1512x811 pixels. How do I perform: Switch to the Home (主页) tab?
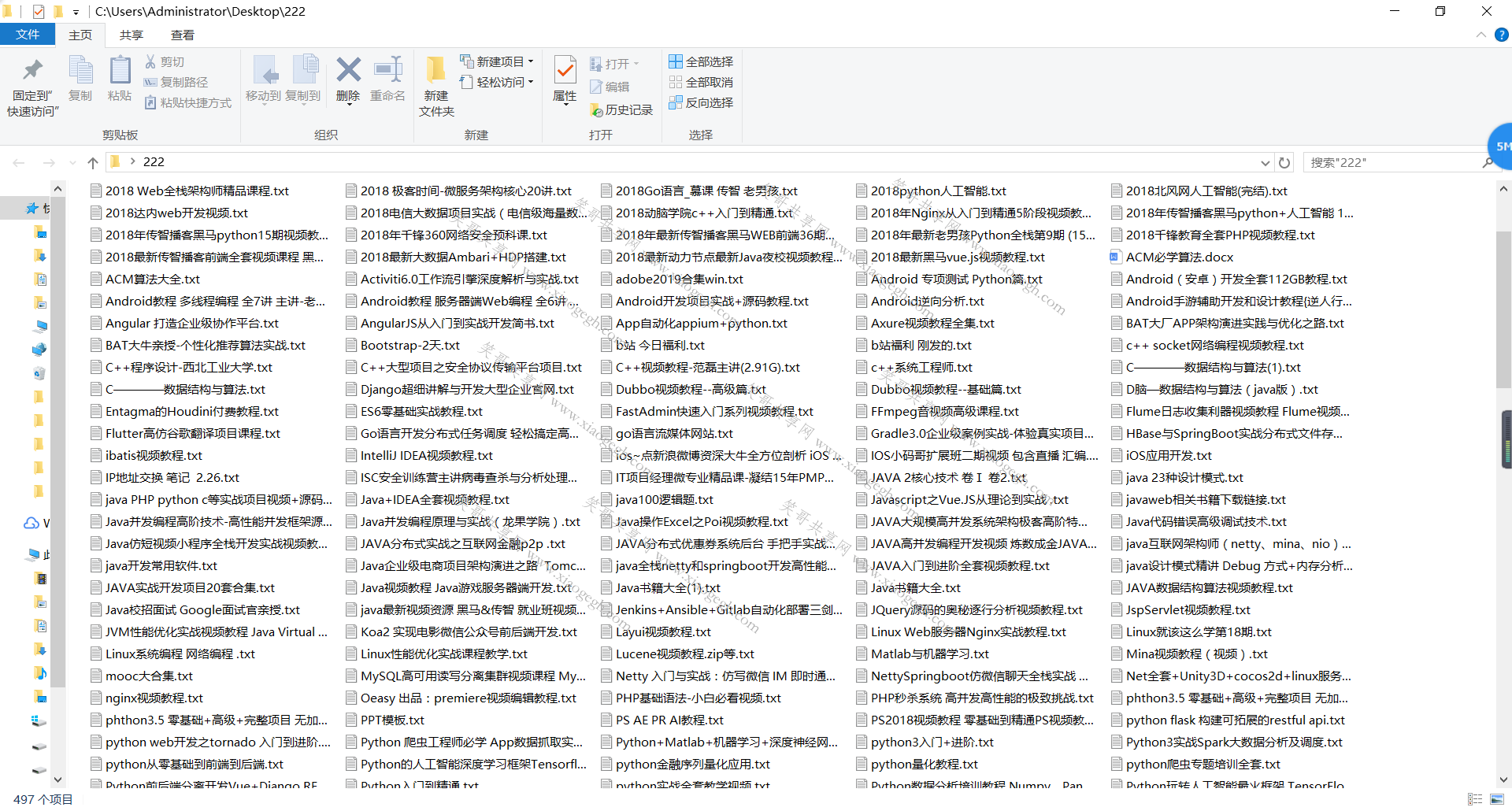pos(80,35)
